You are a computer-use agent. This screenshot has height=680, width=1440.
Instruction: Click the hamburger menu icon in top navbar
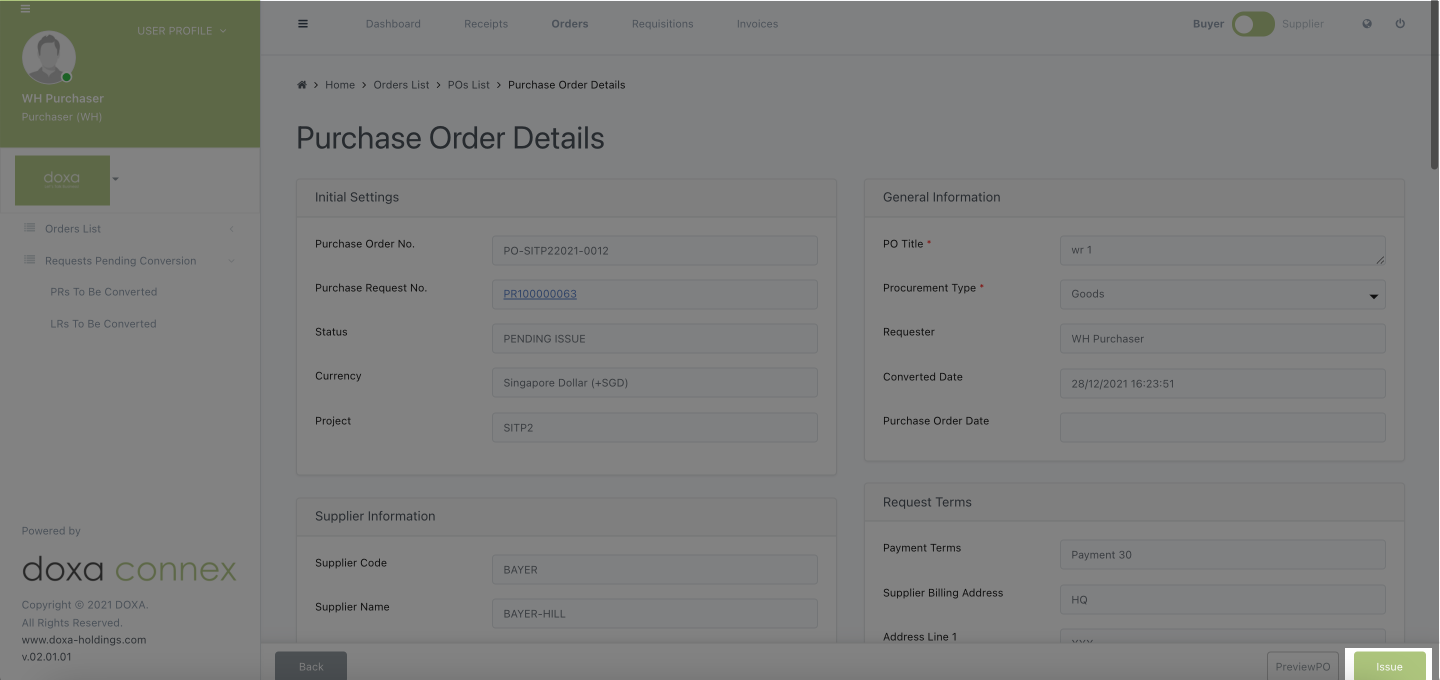pos(303,24)
